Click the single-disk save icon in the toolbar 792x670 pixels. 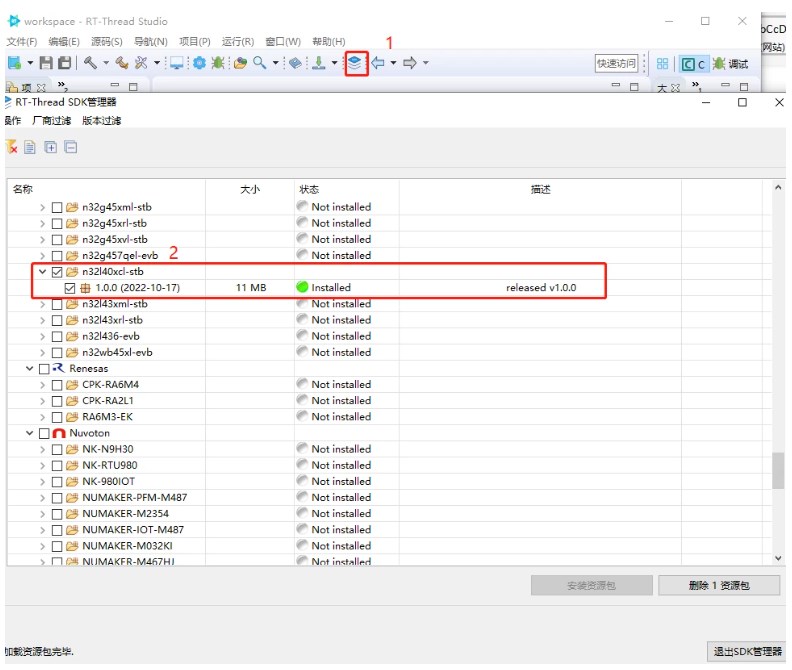click(46, 63)
